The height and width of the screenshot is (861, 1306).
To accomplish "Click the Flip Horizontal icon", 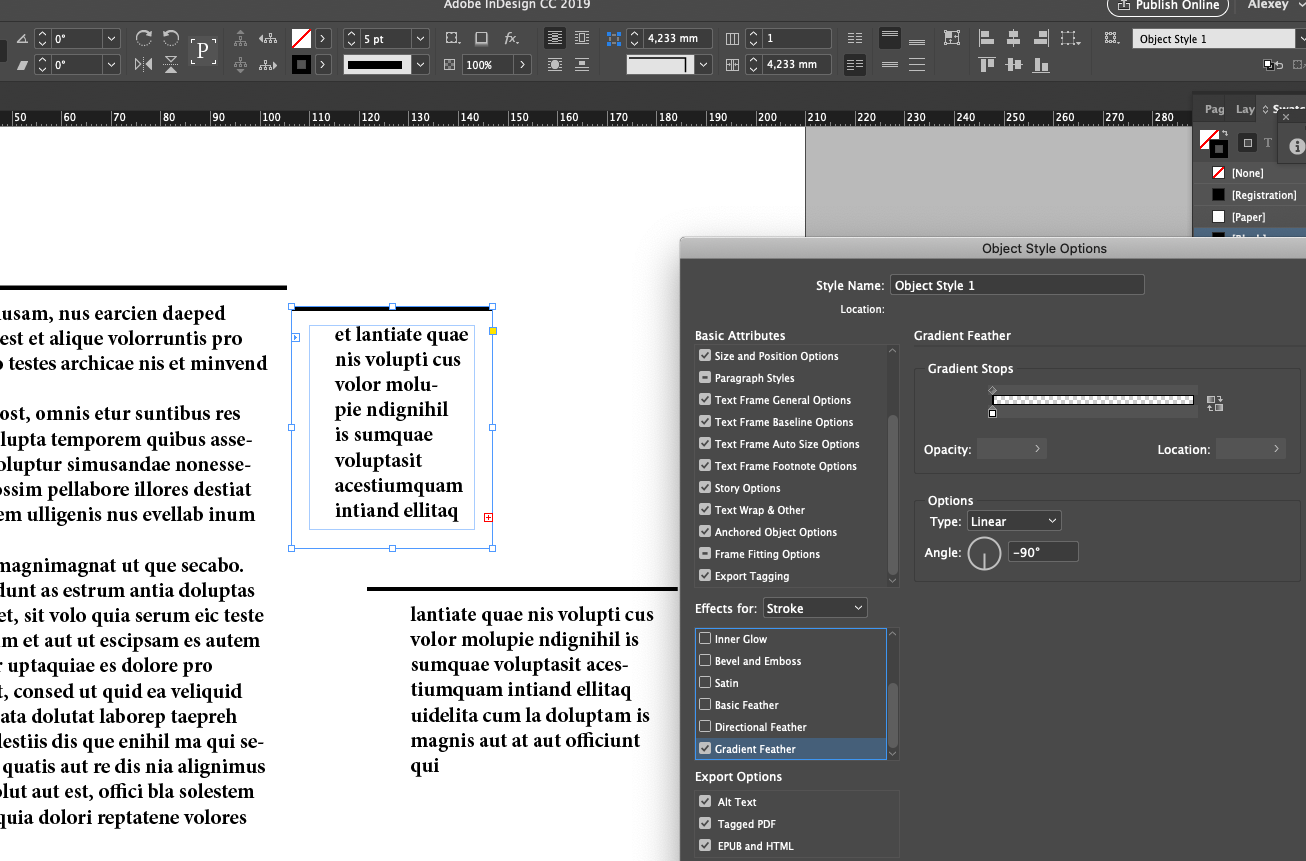I will click(x=144, y=64).
